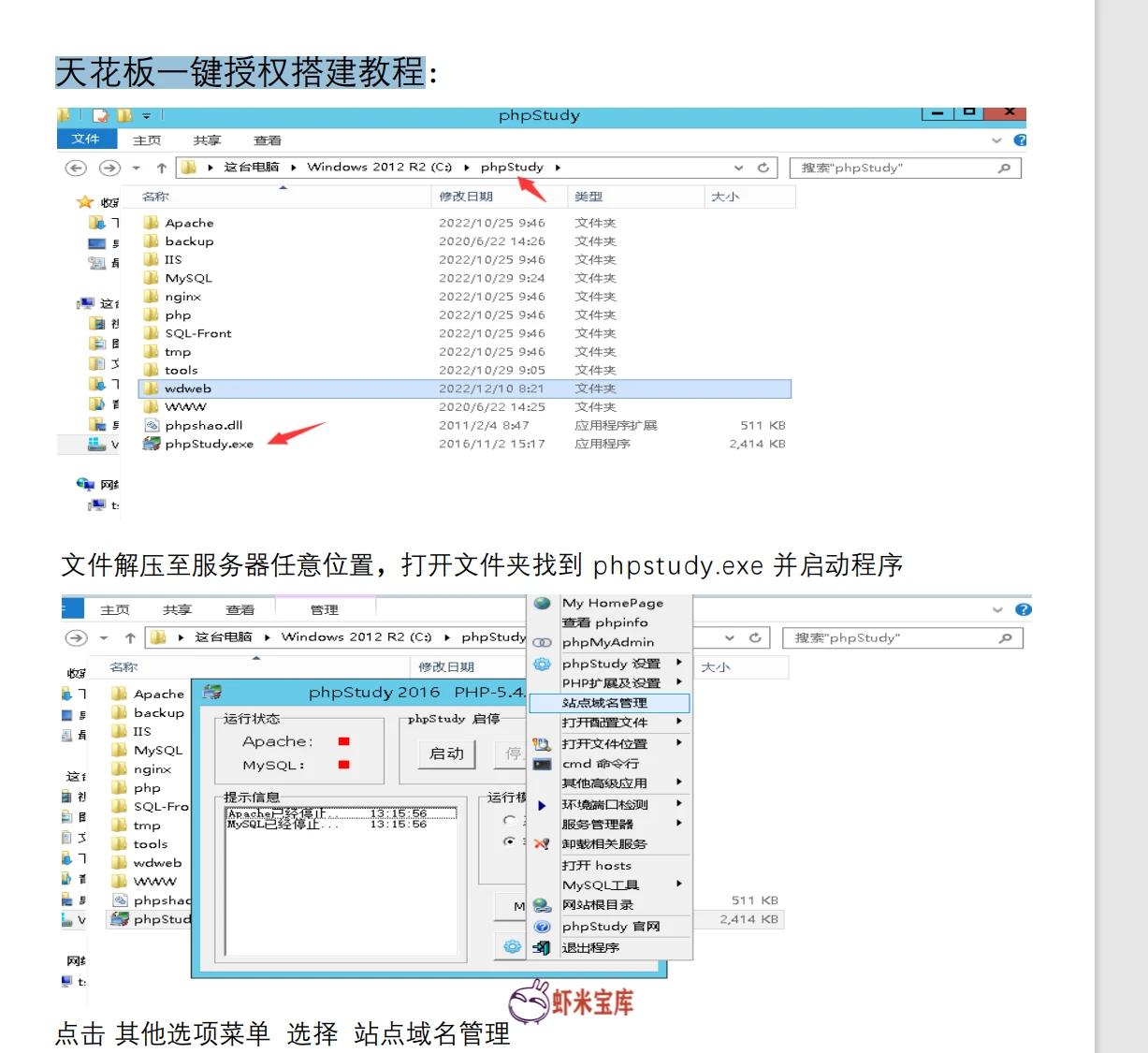Click Windows 2012 R2 (C:) breadcrumb in second Explorer
Screen dimensions: 1148x1053
click(x=356, y=636)
